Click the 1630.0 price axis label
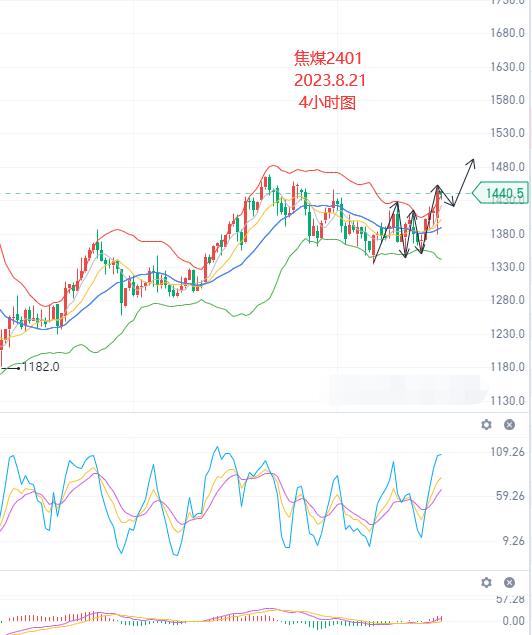532x635 pixels. (507, 66)
